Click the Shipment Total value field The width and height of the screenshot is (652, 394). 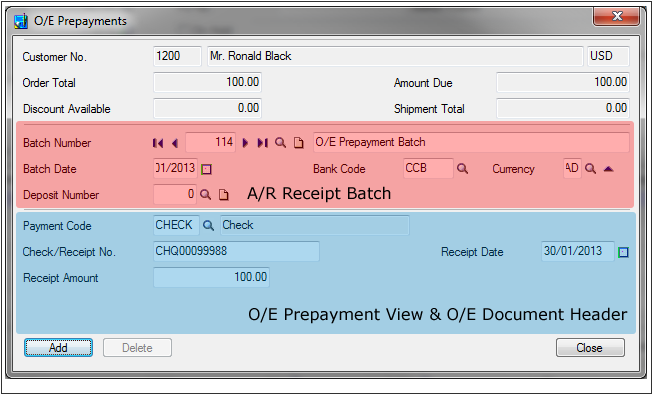563,108
